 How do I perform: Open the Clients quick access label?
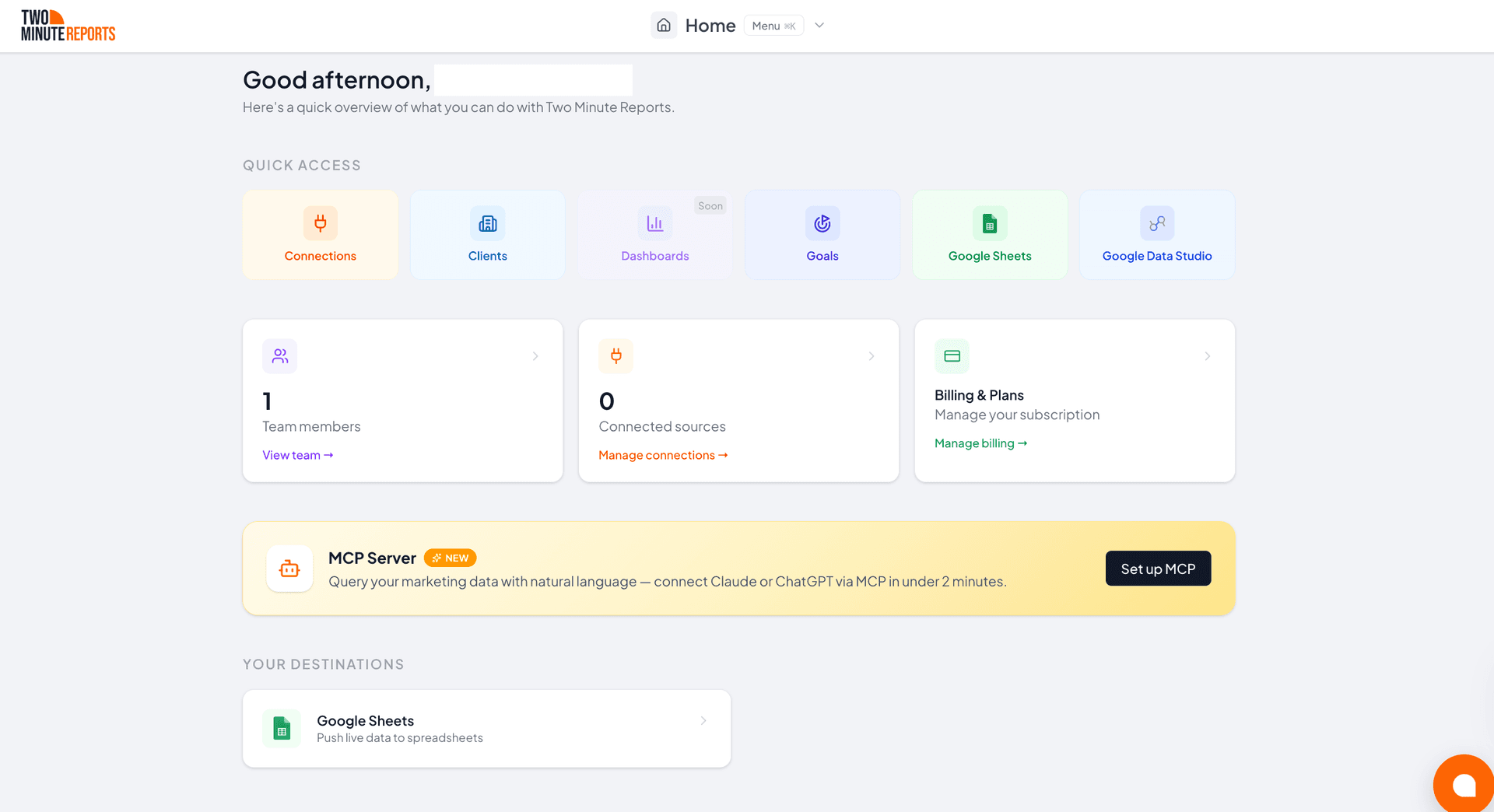[x=488, y=256]
